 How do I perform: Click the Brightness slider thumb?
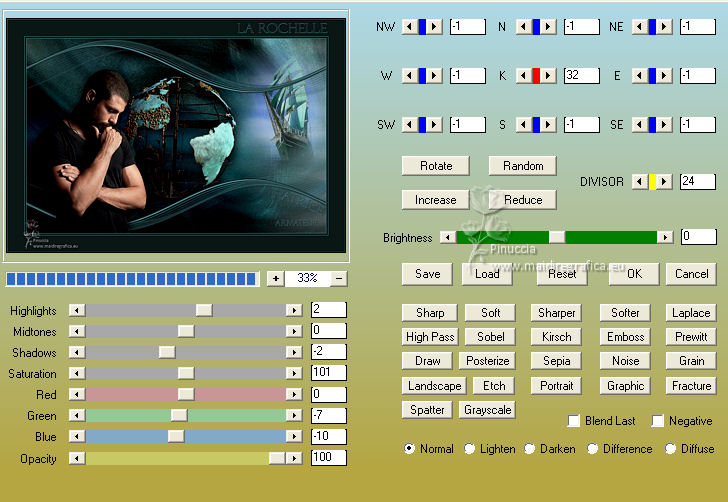557,237
